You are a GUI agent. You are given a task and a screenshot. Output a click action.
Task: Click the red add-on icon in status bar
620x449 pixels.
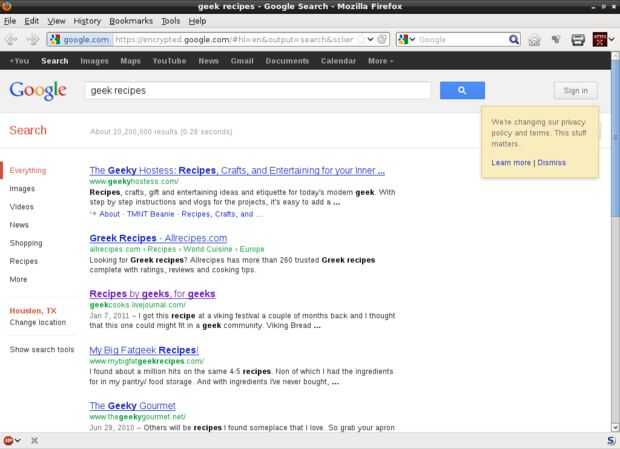pos(8,440)
